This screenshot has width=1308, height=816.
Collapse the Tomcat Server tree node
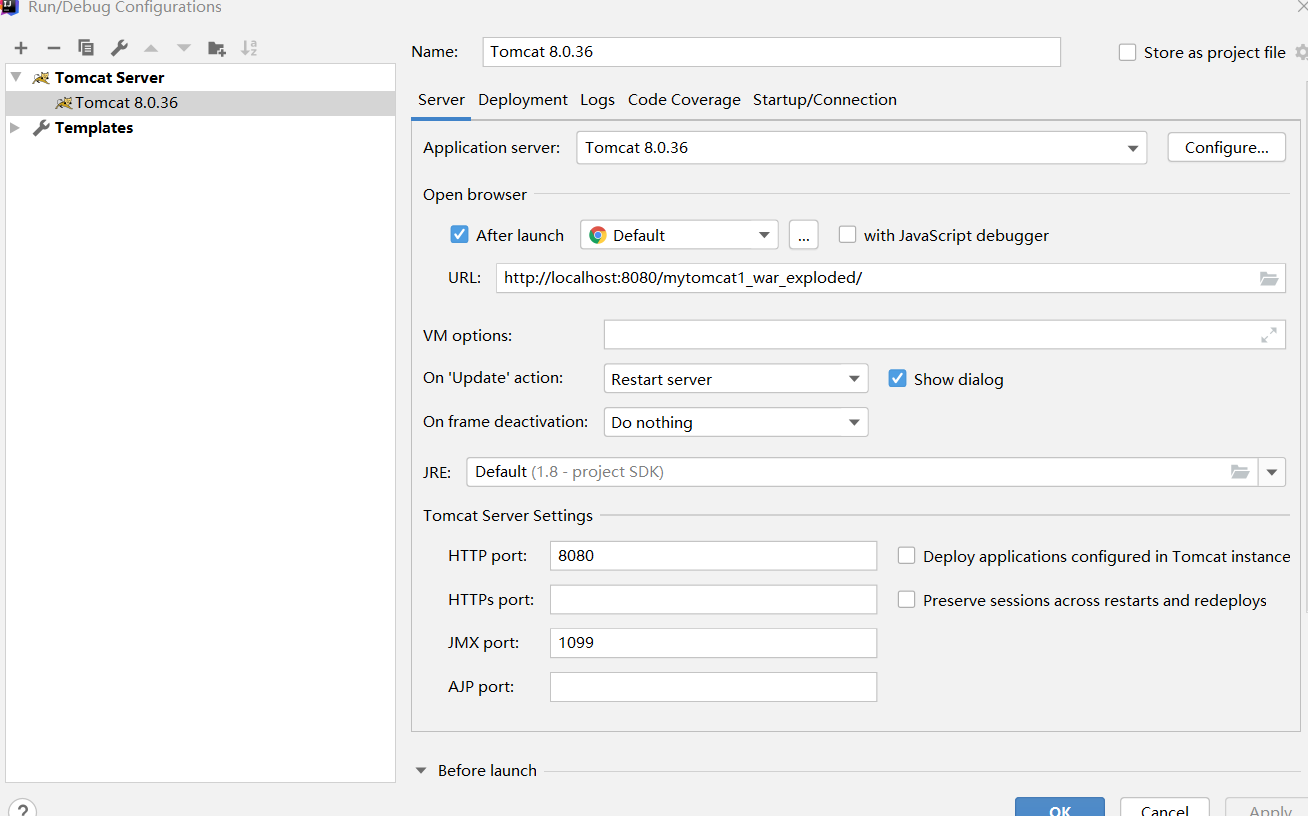(16, 77)
